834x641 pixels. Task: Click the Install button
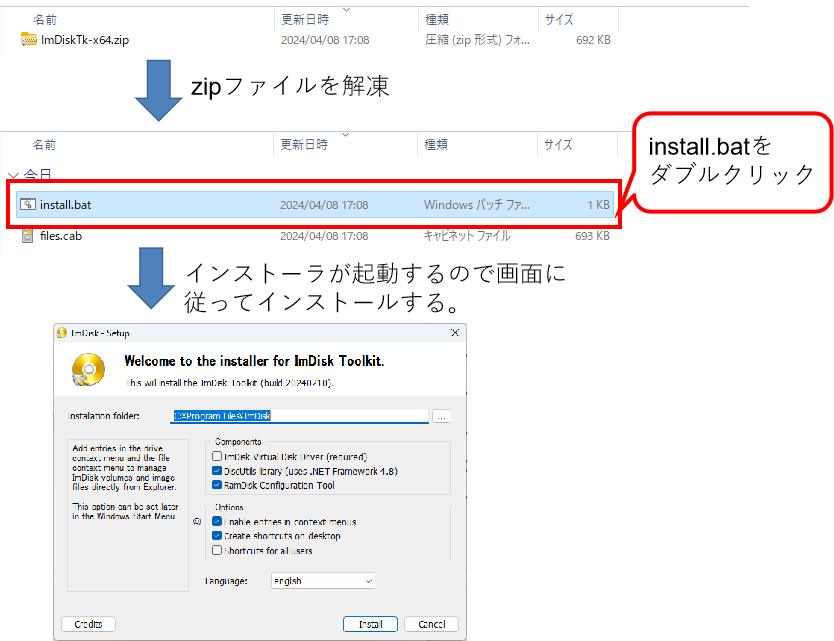(370, 624)
